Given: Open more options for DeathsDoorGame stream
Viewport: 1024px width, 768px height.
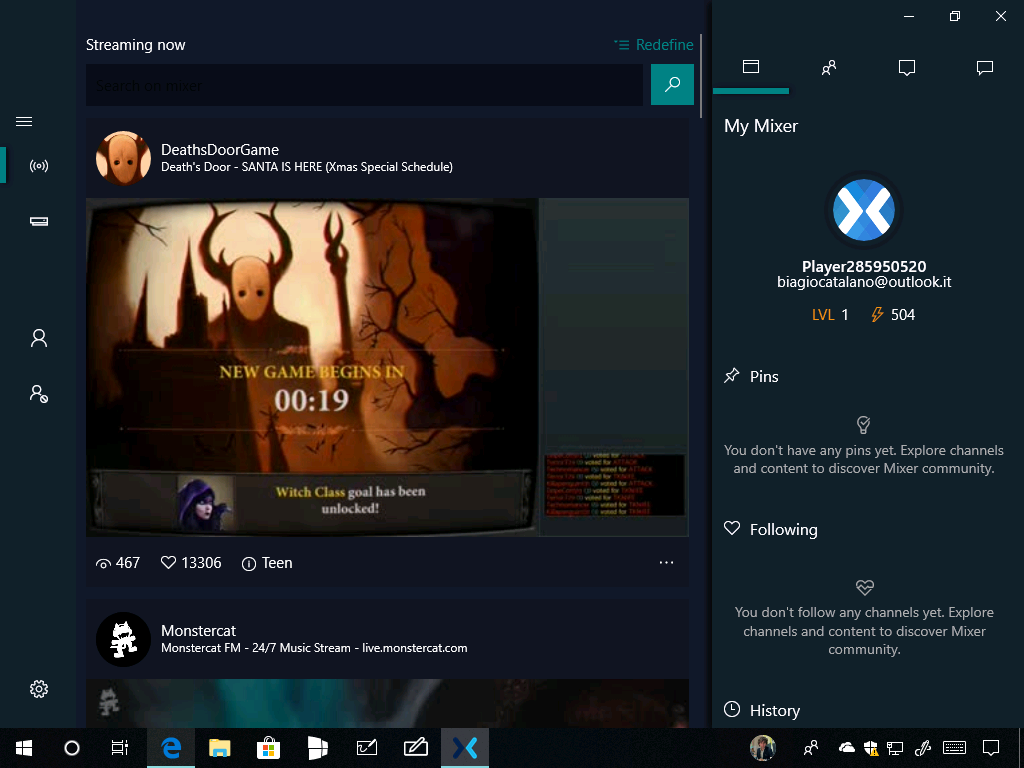Looking at the screenshot, I should pos(666,562).
